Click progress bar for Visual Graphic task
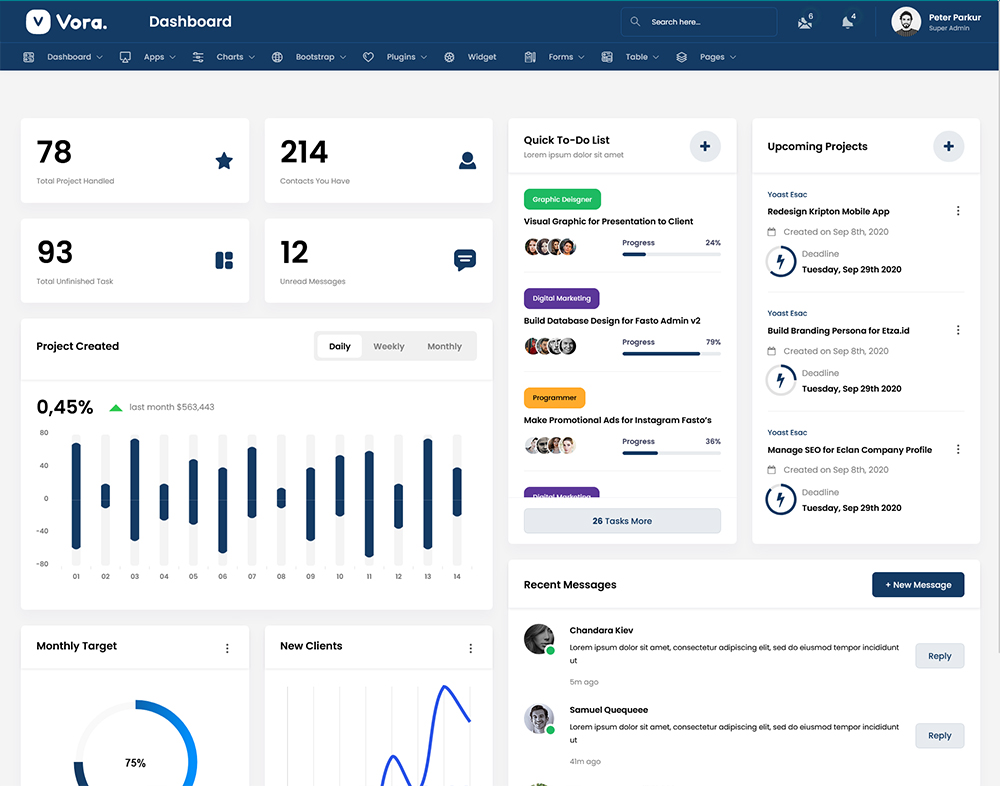This screenshot has width=1000, height=786. (x=671, y=254)
